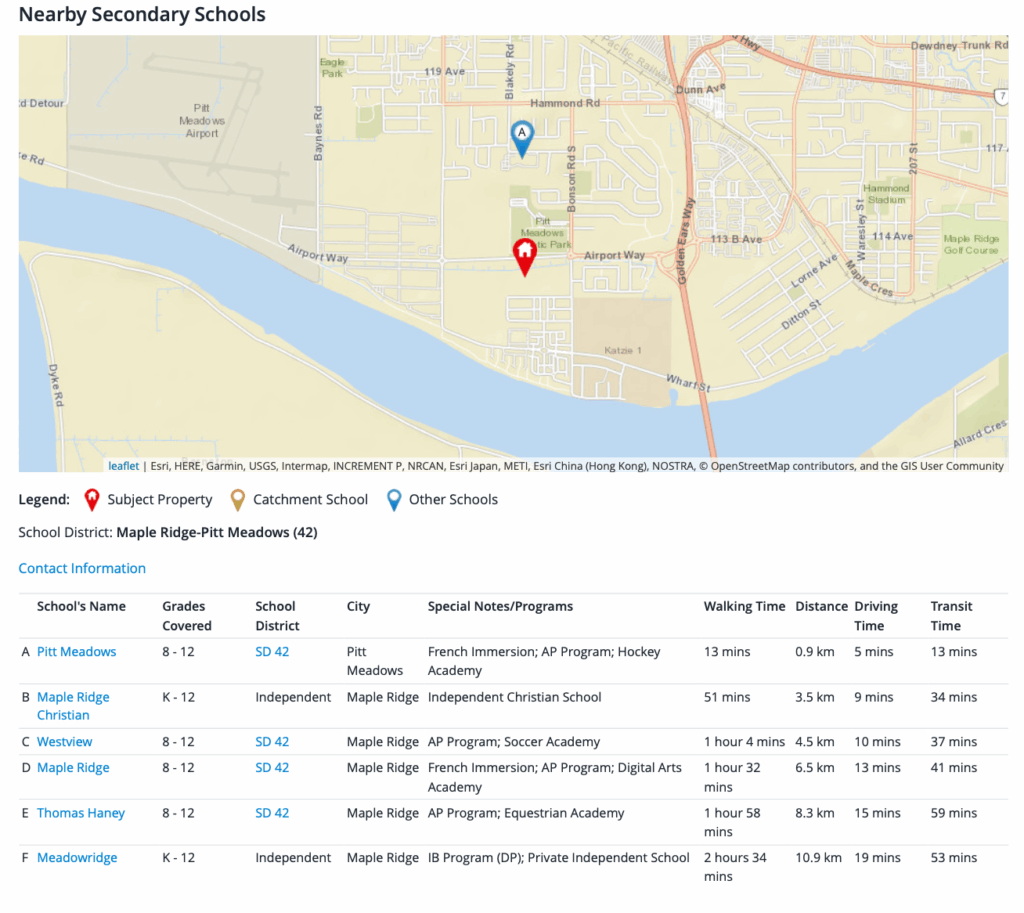Click the red Subject Property legend pin
Screen dimensions: 1024x913
(x=92, y=499)
